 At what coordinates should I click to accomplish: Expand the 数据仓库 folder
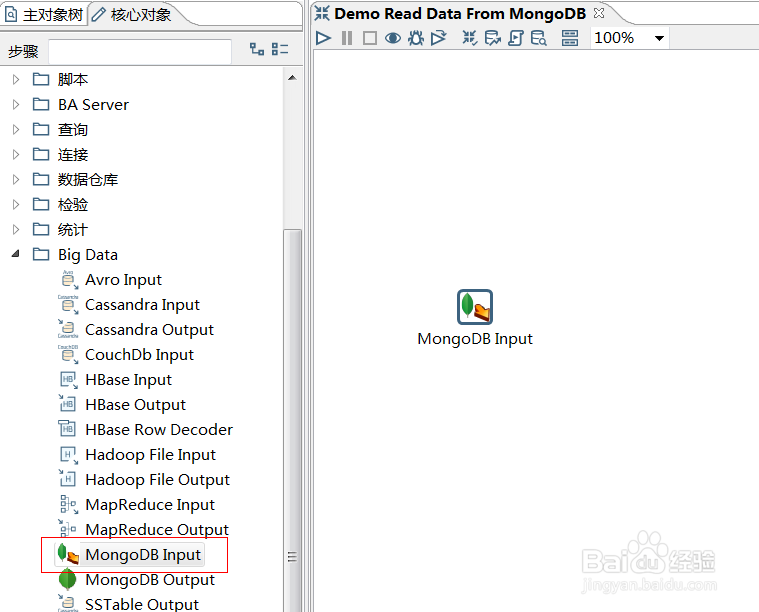[x=16, y=180]
